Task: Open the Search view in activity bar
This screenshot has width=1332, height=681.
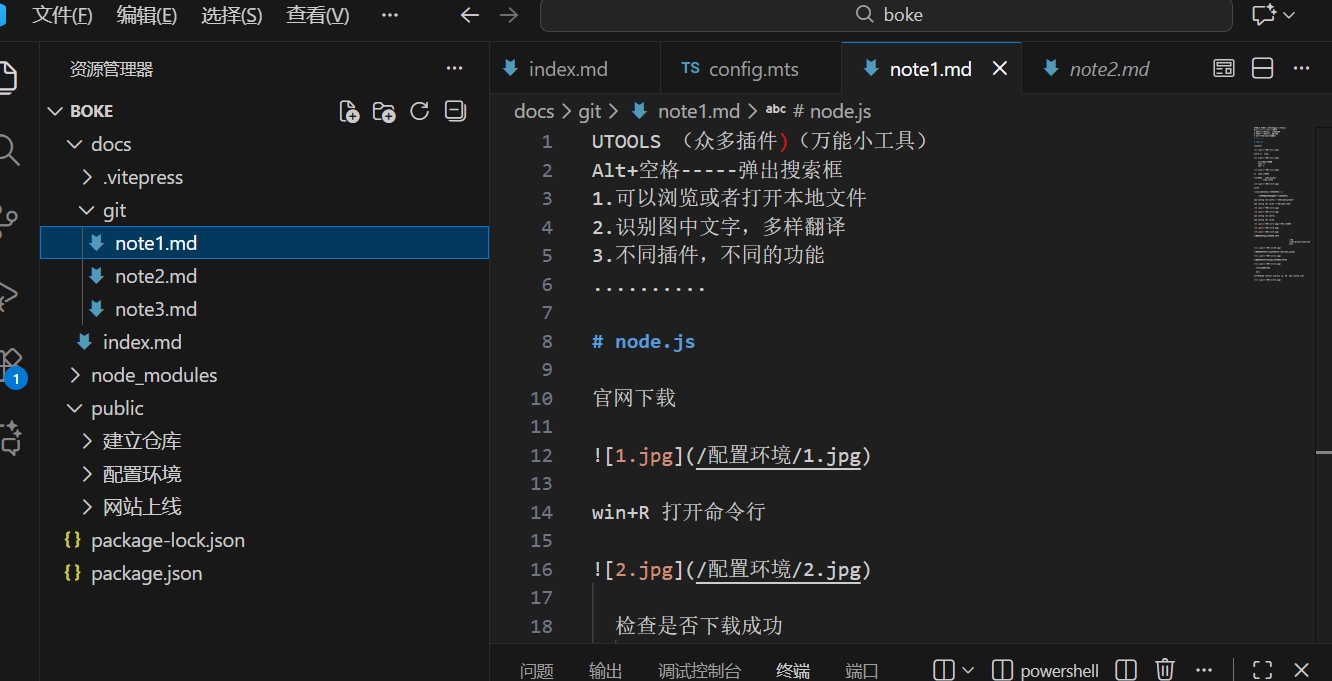Action: pos(9,150)
